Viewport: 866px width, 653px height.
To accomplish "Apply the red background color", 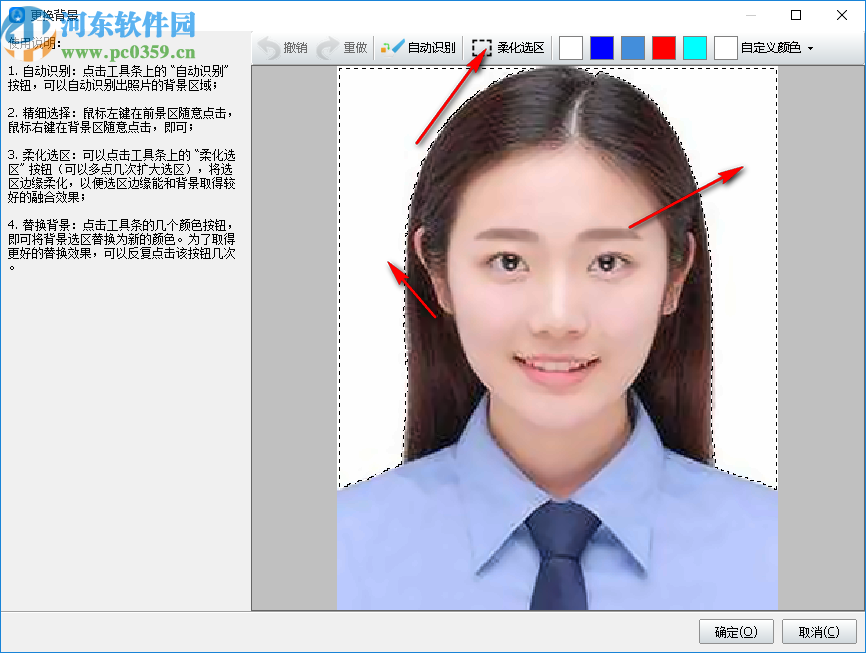I will (x=663, y=46).
